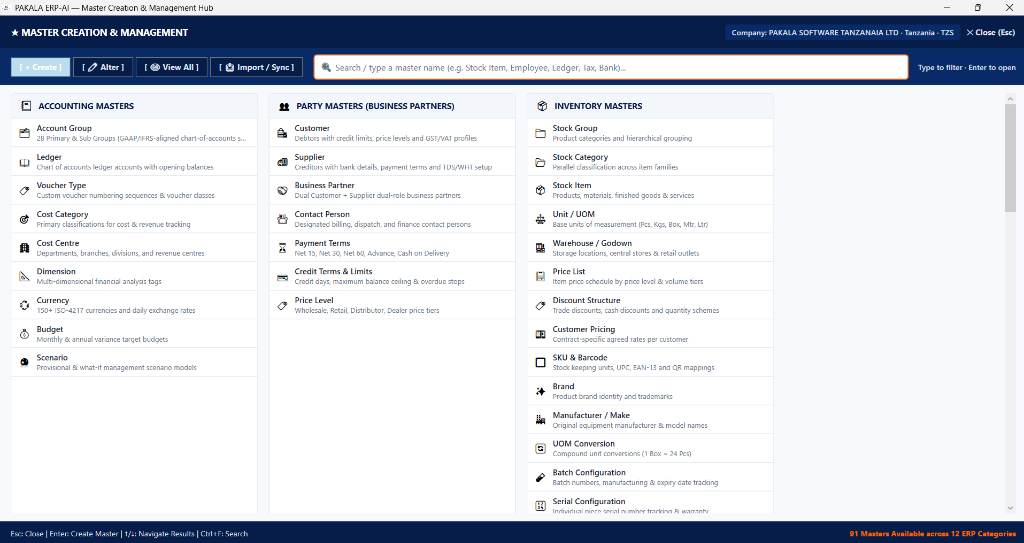The width and height of the screenshot is (1024, 543).
Task: Select the Voucher Type master
Action: [134, 190]
